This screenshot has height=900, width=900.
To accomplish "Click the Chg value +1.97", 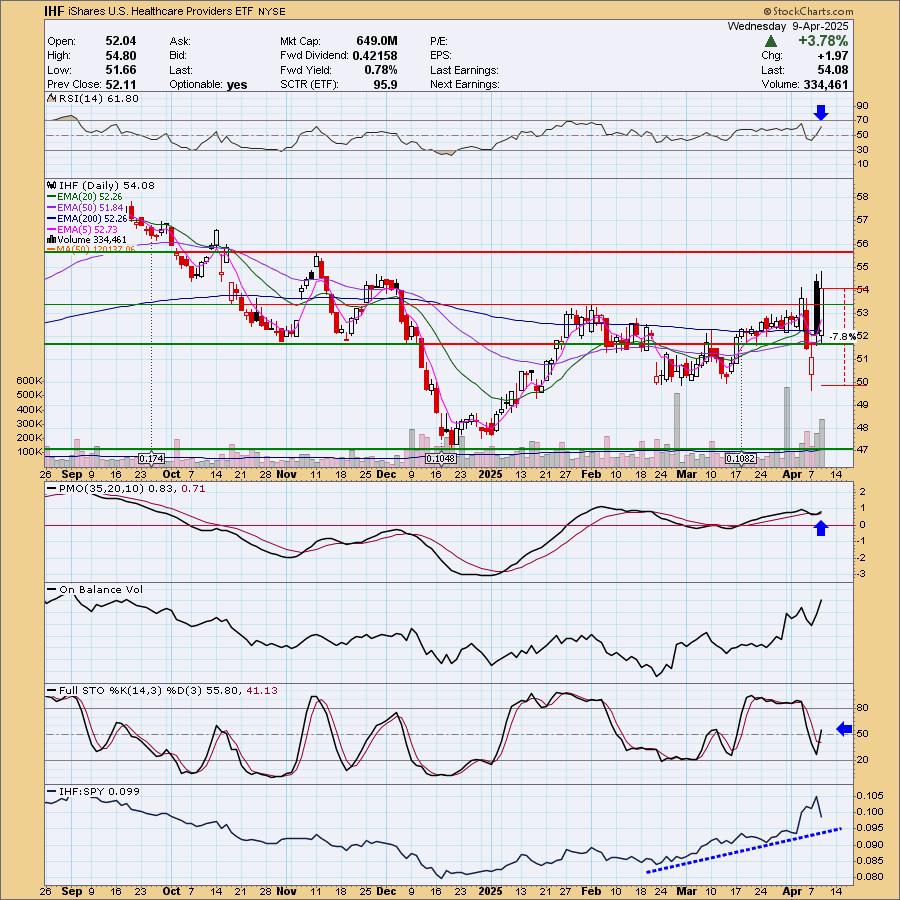I will [x=833, y=56].
